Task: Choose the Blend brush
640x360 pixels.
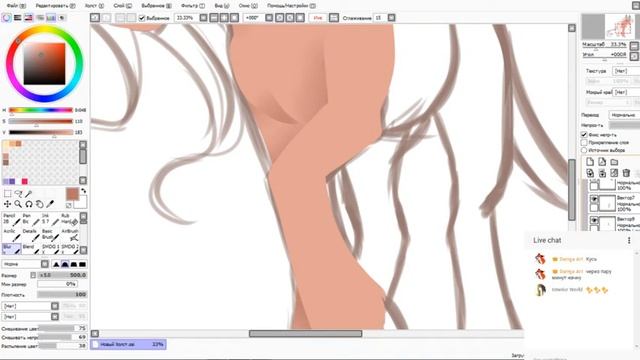Action: coord(31,249)
